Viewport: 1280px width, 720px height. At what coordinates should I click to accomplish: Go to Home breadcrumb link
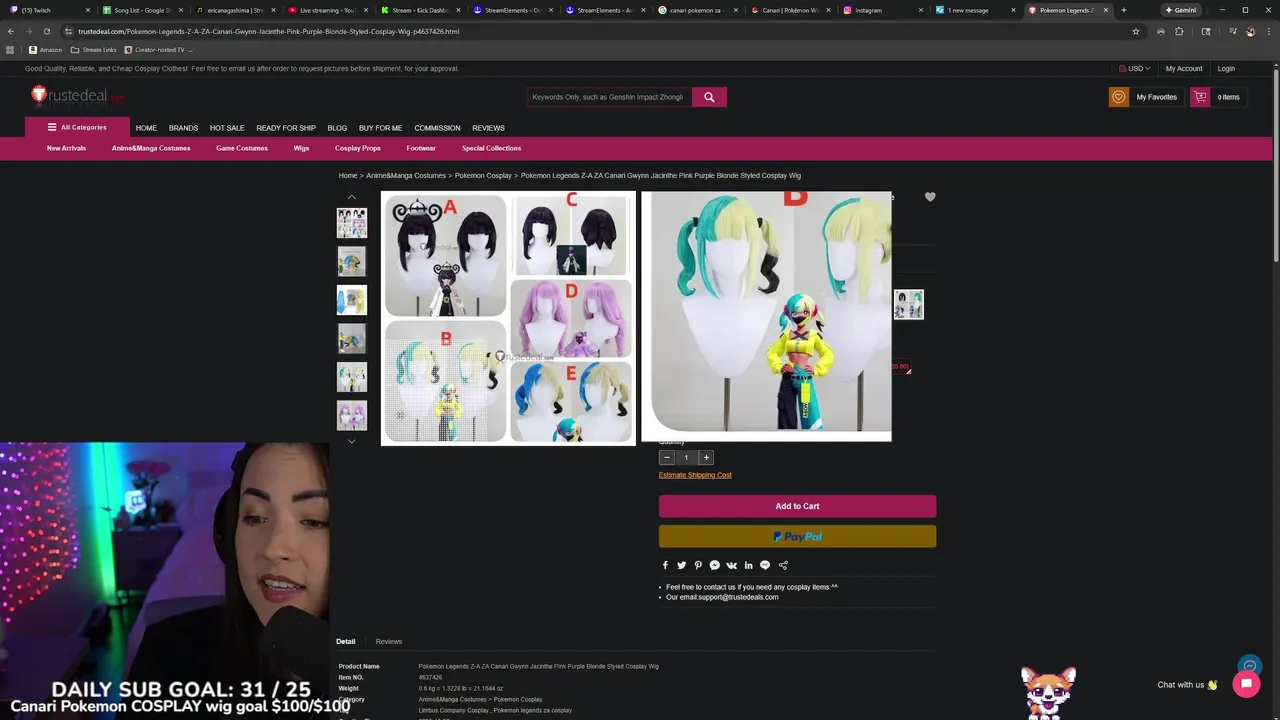pos(348,175)
